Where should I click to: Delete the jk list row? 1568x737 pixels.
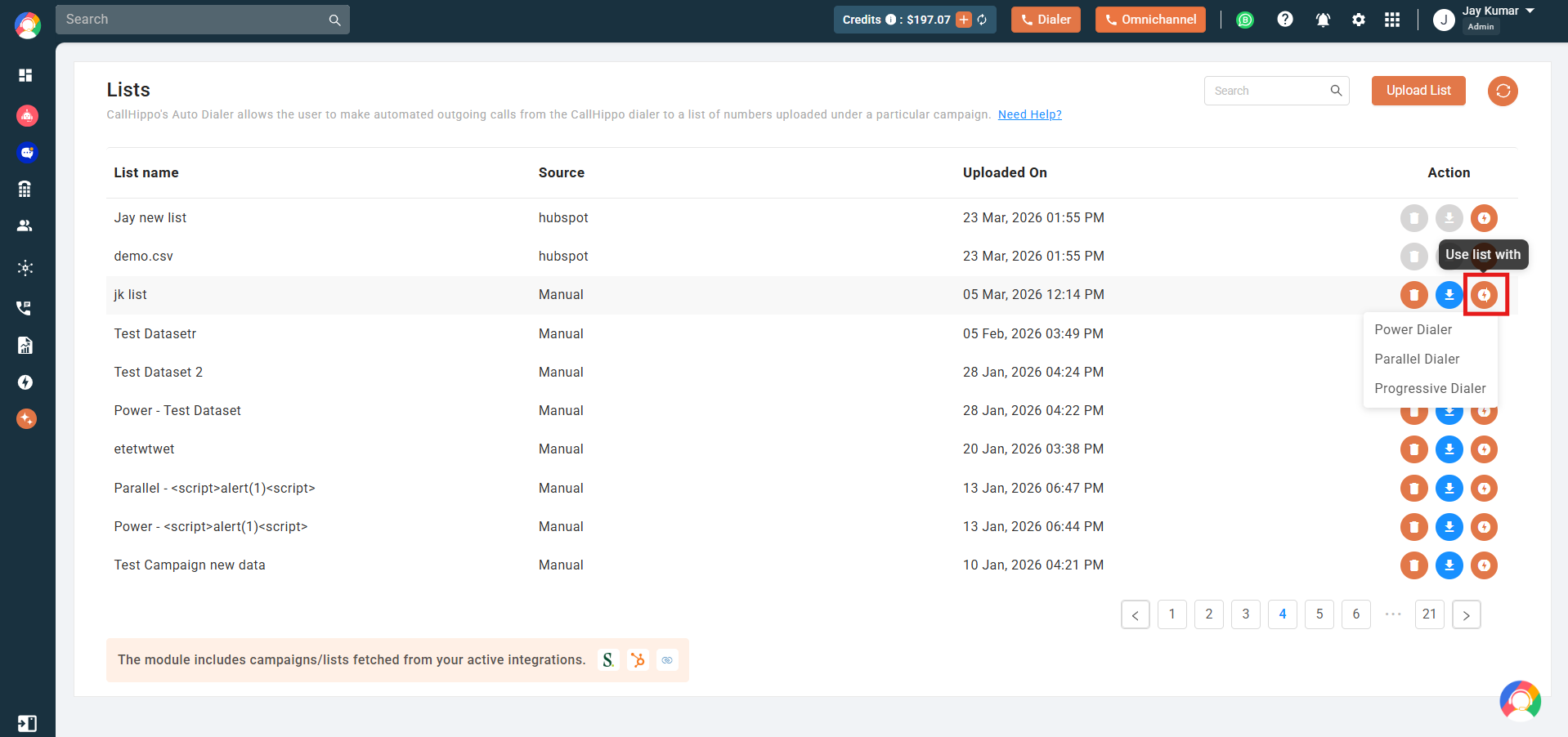(x=1414, y=295)
